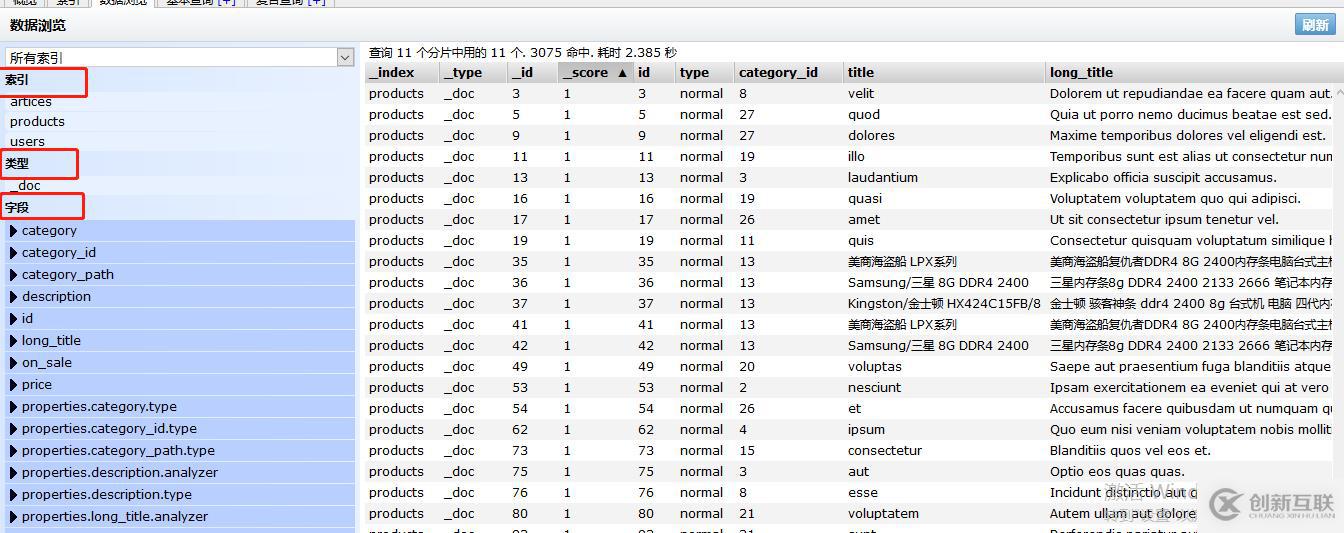Expand the category field filter
The width and height of the screenshot is (1344, 533).
(x=180, y=230)
